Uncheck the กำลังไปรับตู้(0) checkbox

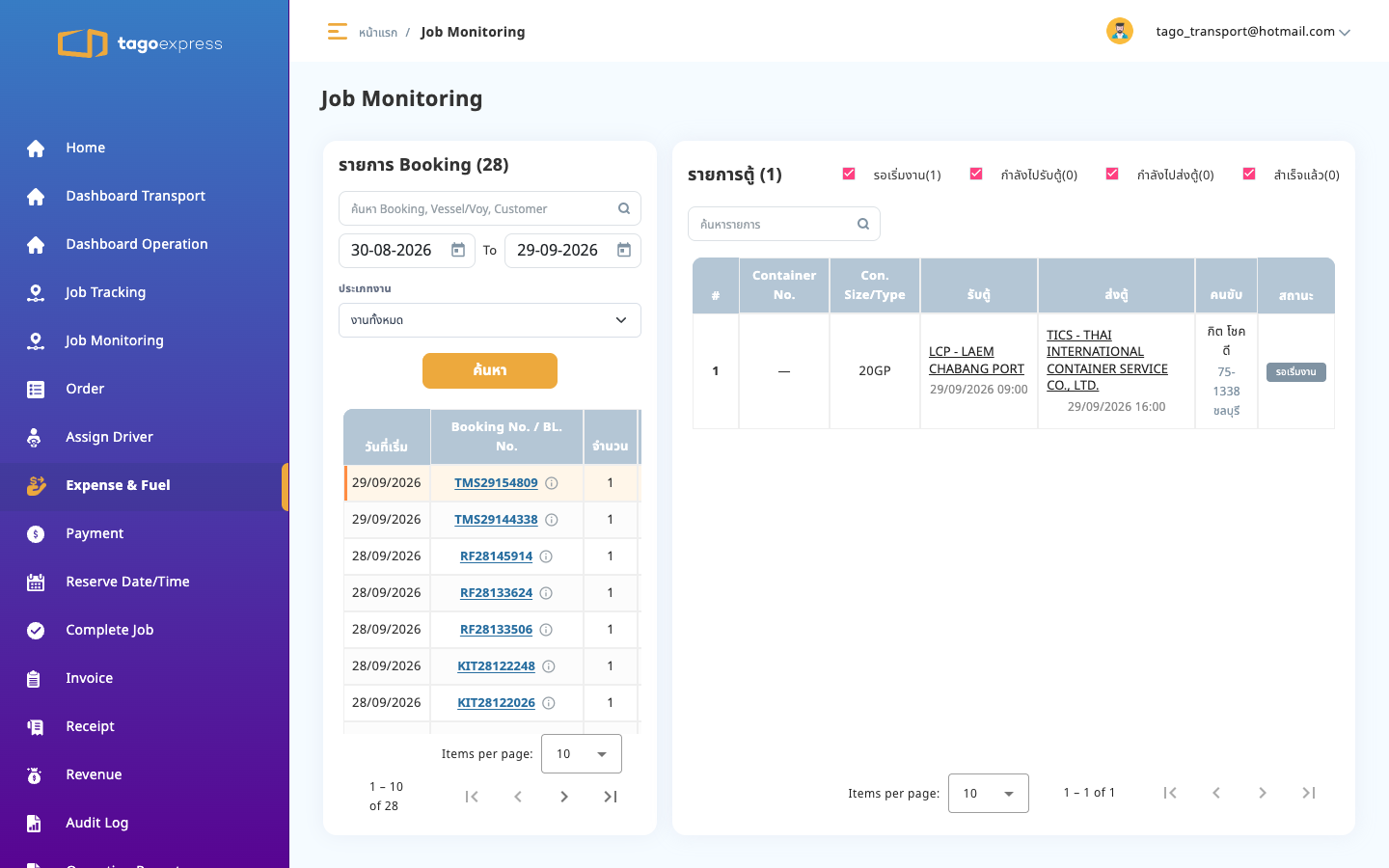click(x=976, y=174)
